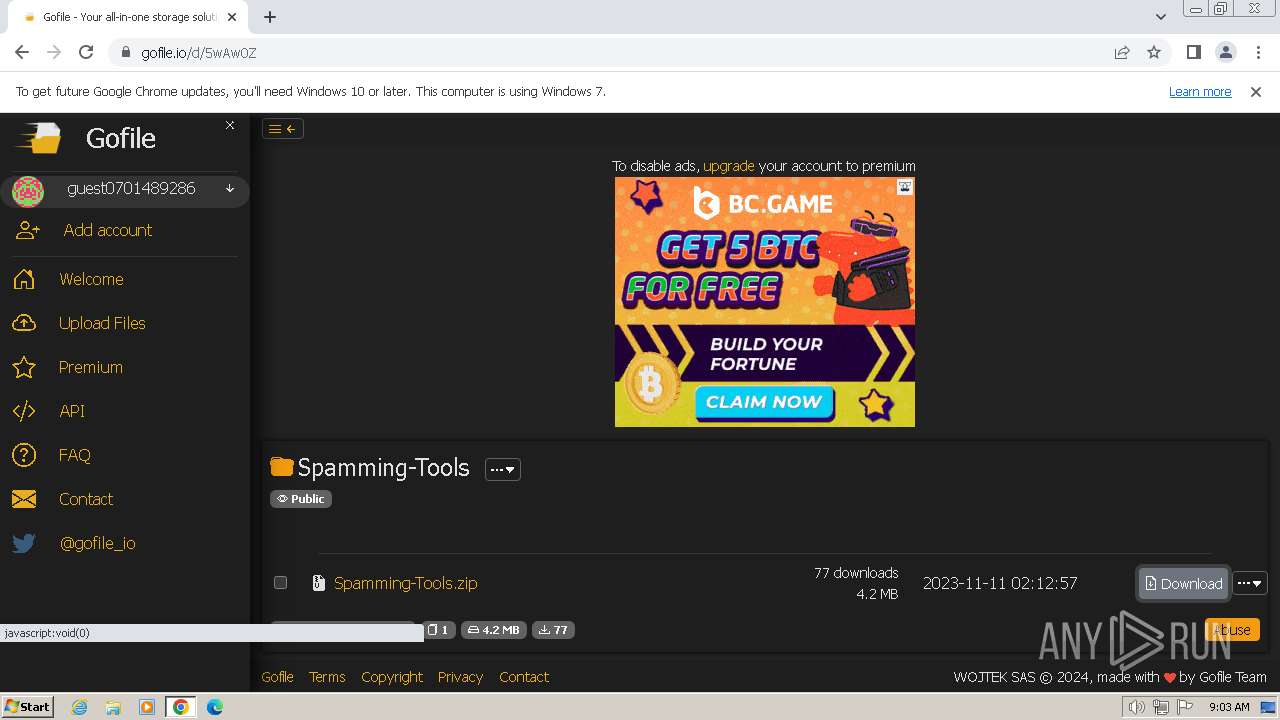Open the Add account link

[108, 230]
